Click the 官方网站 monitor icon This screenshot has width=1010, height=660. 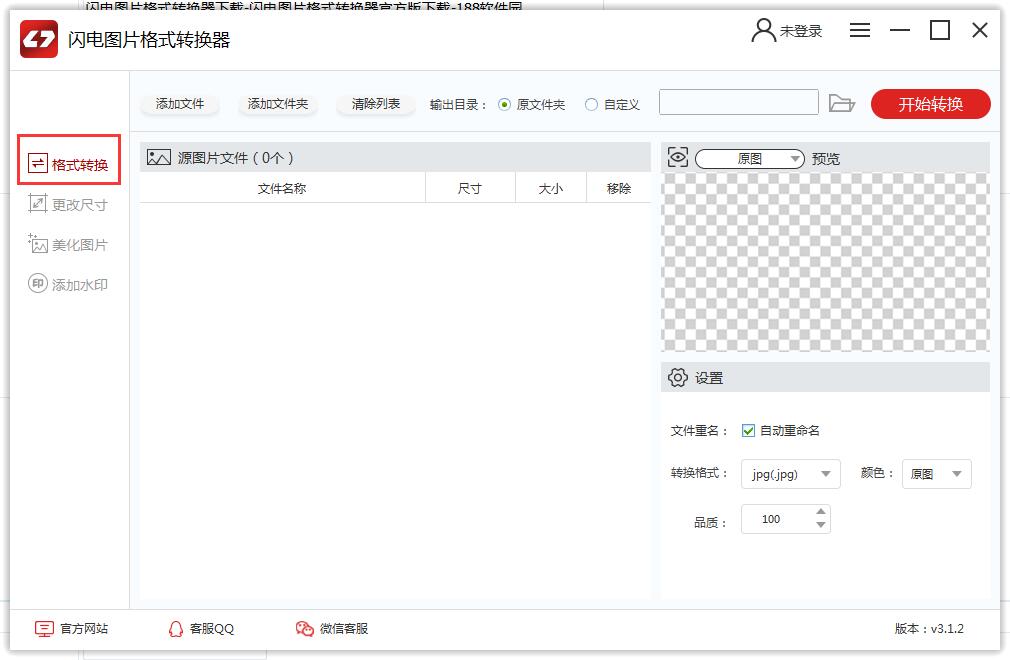coord(44,629)
